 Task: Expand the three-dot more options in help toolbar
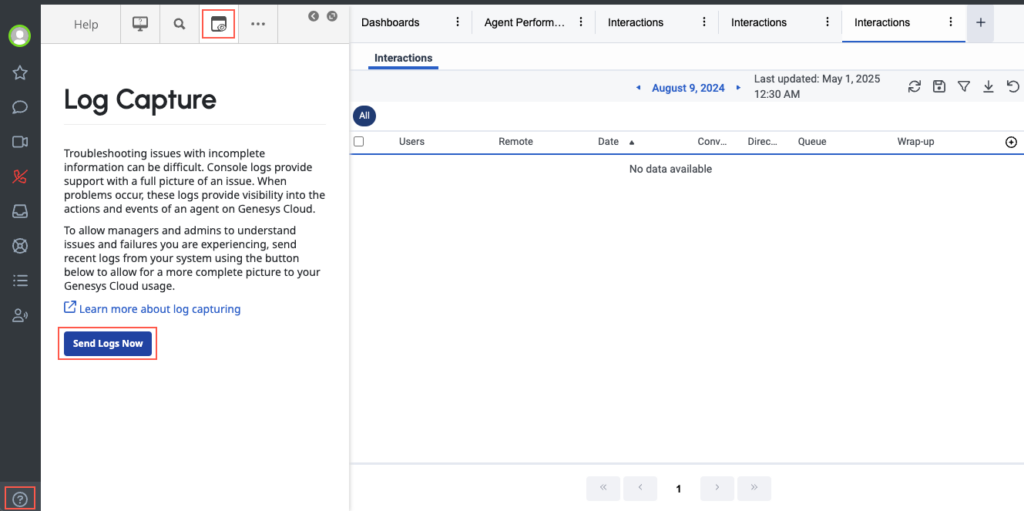258,23
